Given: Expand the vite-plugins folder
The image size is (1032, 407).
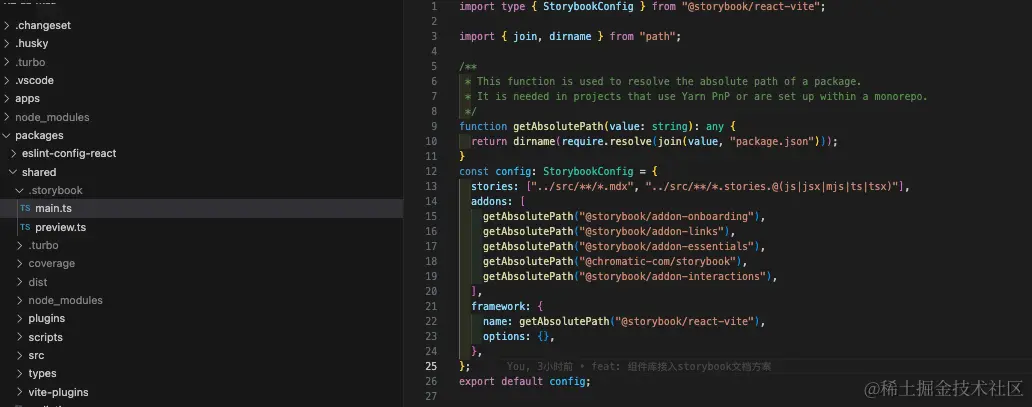Looking at the screenshot, I should pyautogui.click(x=58, y=393).
